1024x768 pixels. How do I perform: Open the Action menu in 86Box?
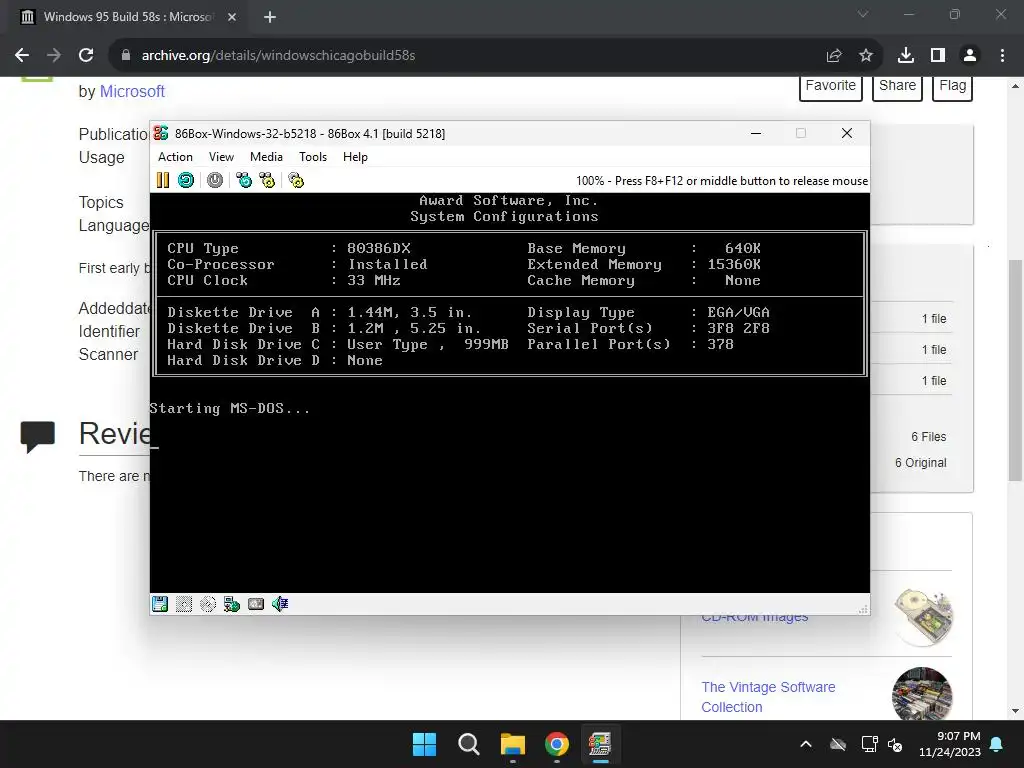175,157
